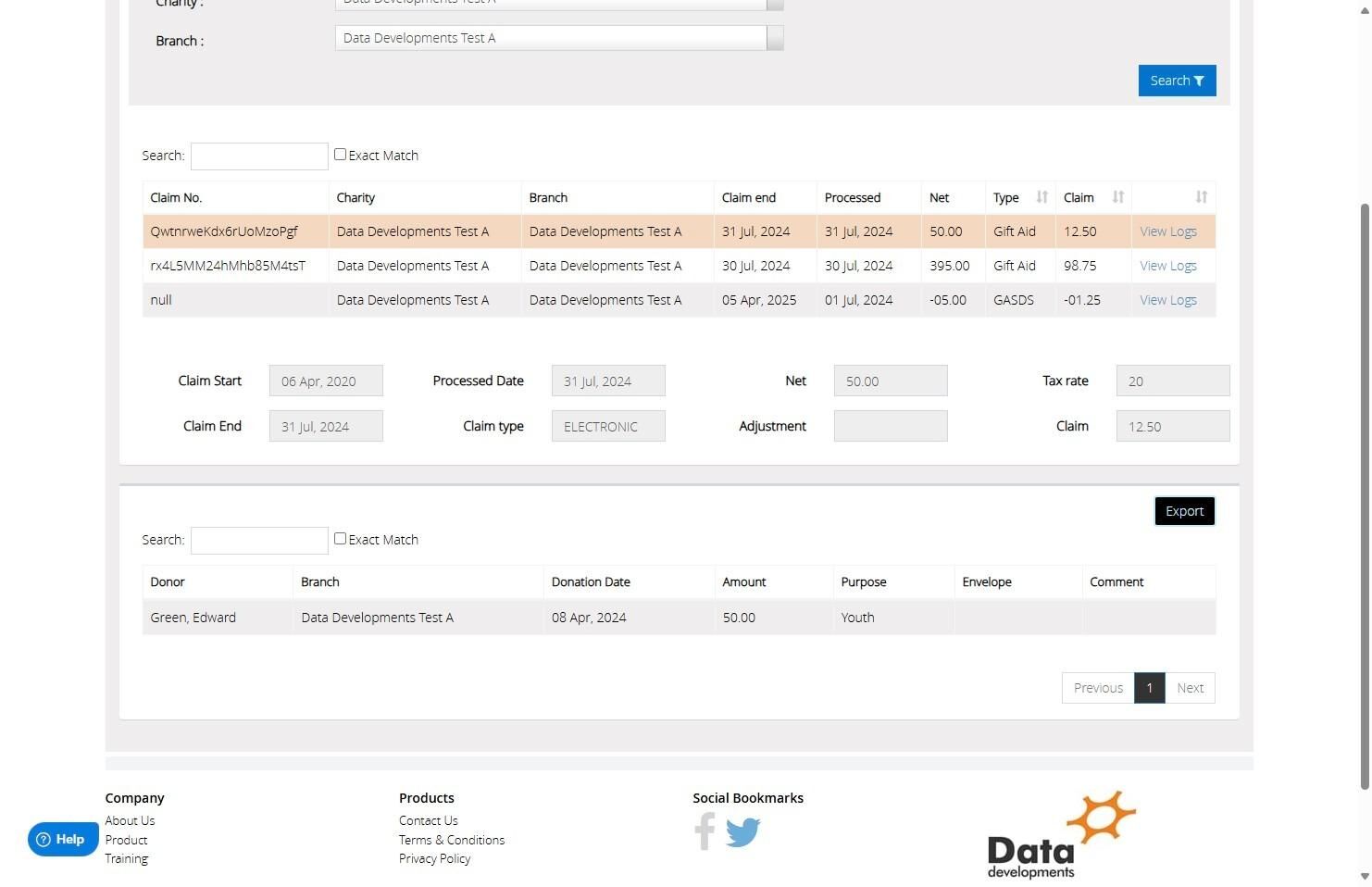Sort by the Type column arrows
This screenshot has height=887, width=1372.
point(1041,197)
